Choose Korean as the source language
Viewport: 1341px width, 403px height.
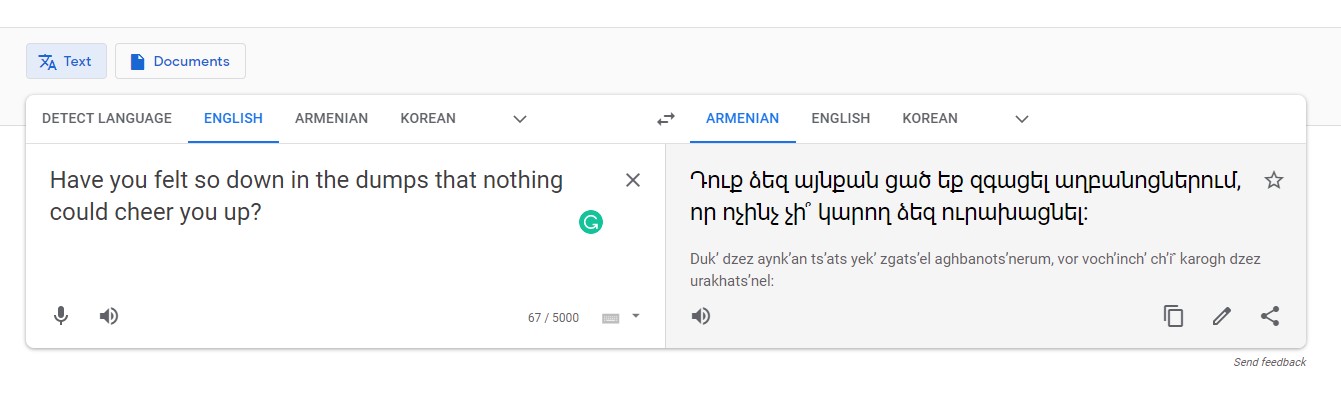(x=428, y=118)
